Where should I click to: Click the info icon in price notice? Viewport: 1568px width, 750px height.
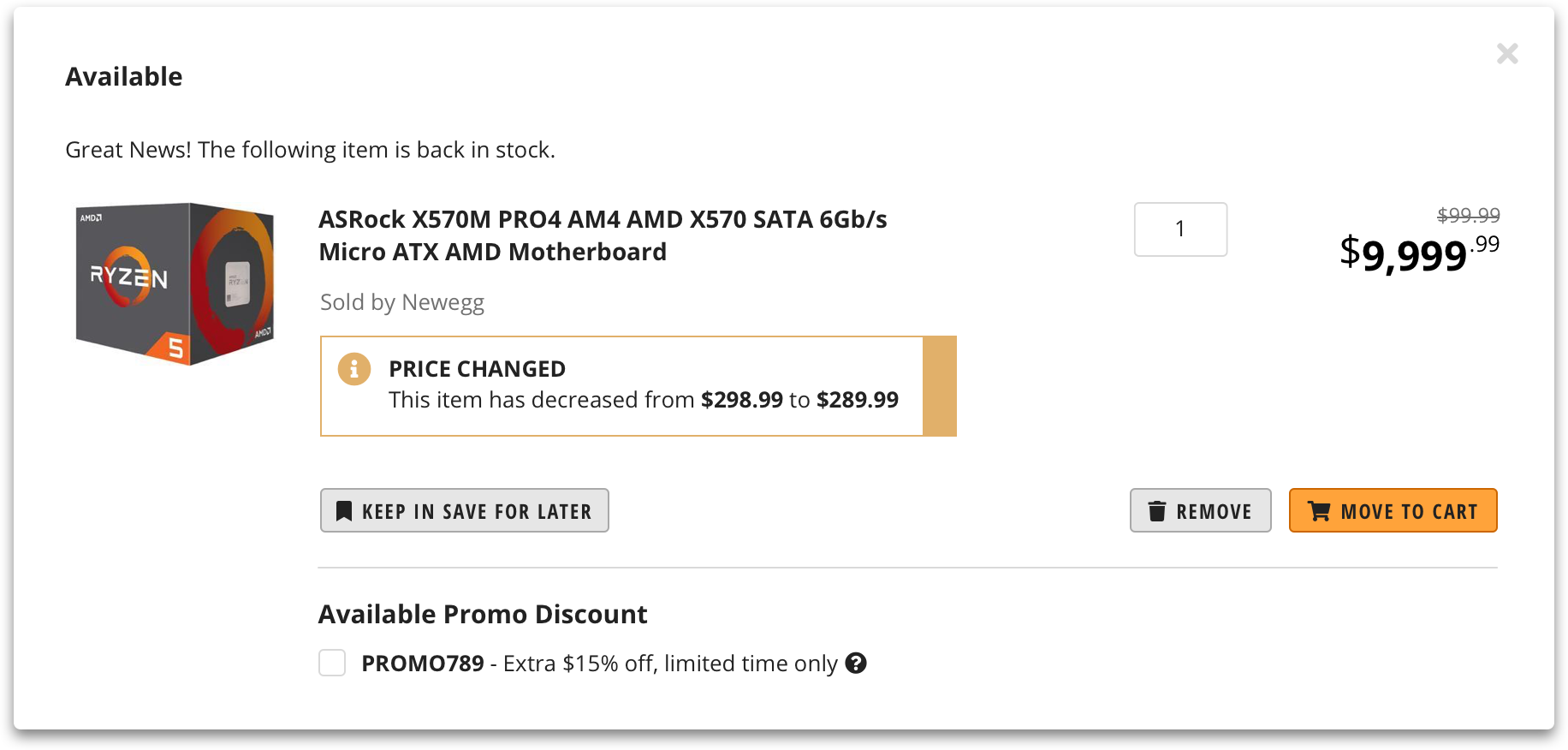coord(354,369)
